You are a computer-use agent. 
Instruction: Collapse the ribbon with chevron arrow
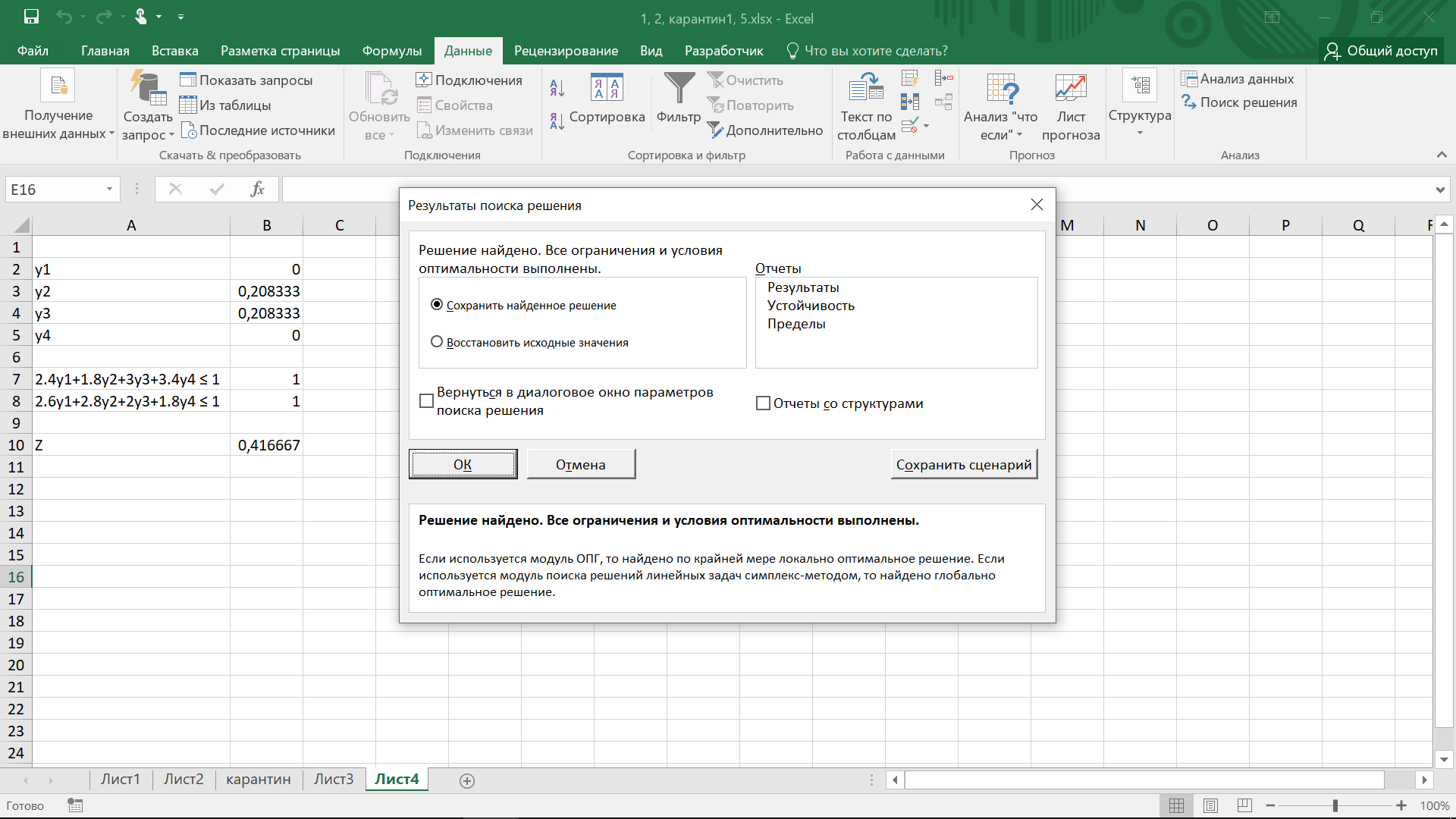tap(1441, 155)
